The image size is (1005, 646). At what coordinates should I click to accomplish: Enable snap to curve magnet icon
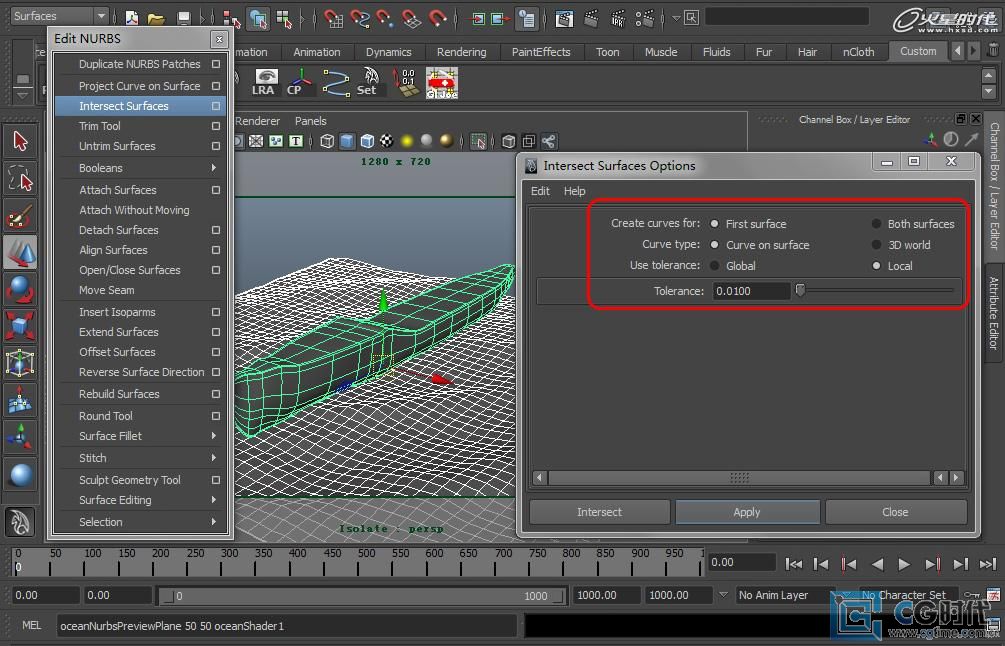pyautogui.click(x=360, y=19)
